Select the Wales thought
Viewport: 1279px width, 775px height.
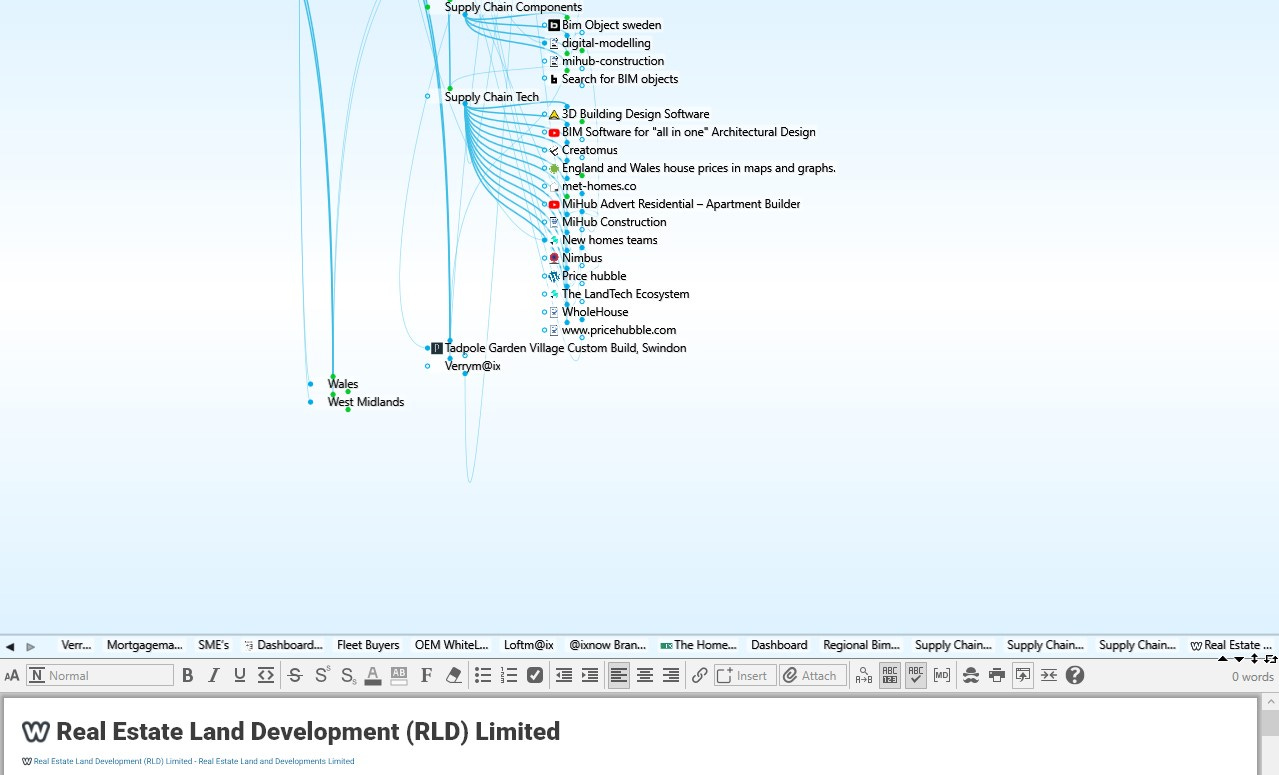coord(343,384)
